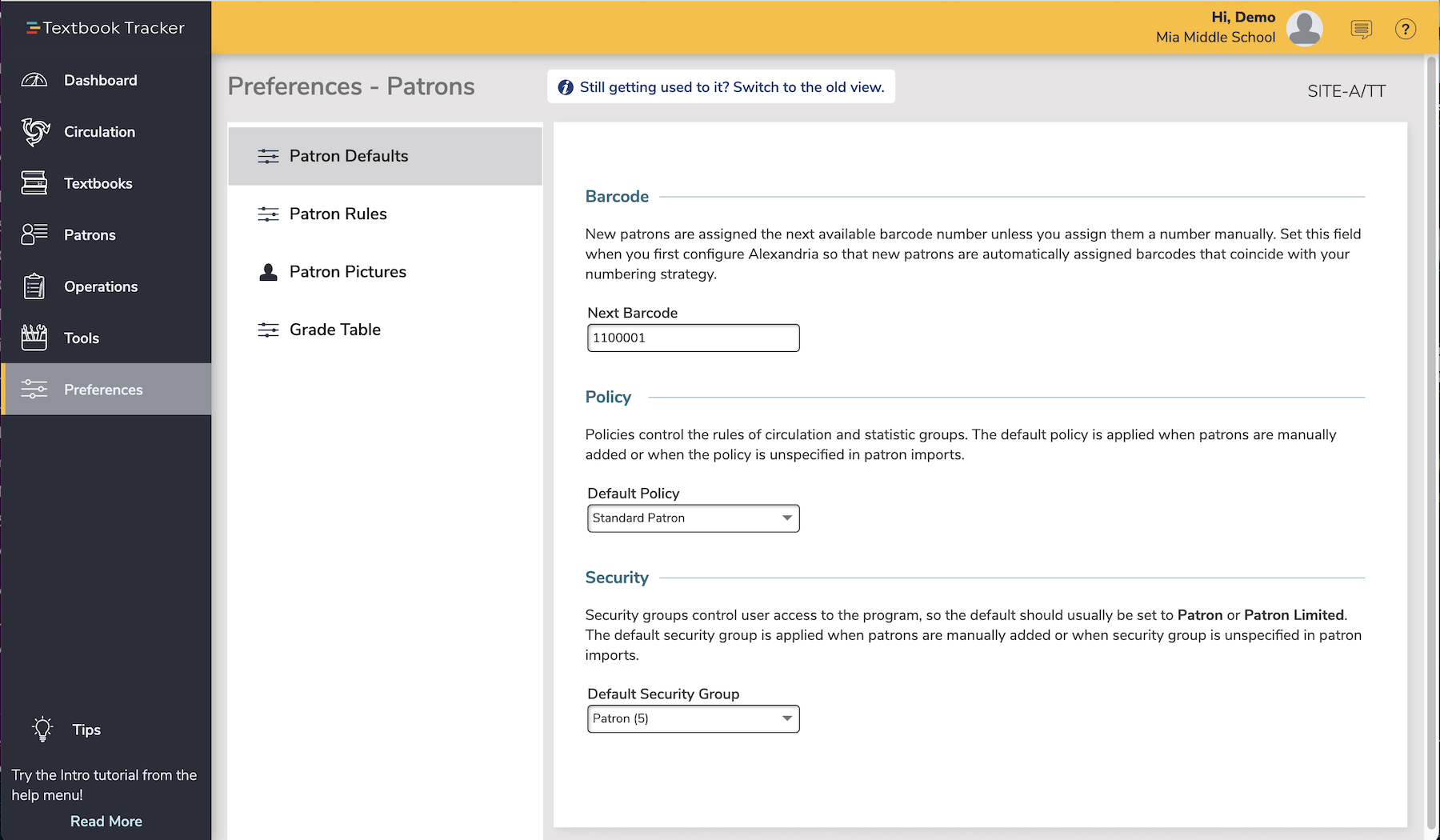Click the user avatar for Demo
Image resolution: width=1440 pixels, height=840 pixels.
click(x=1304, y=28)
